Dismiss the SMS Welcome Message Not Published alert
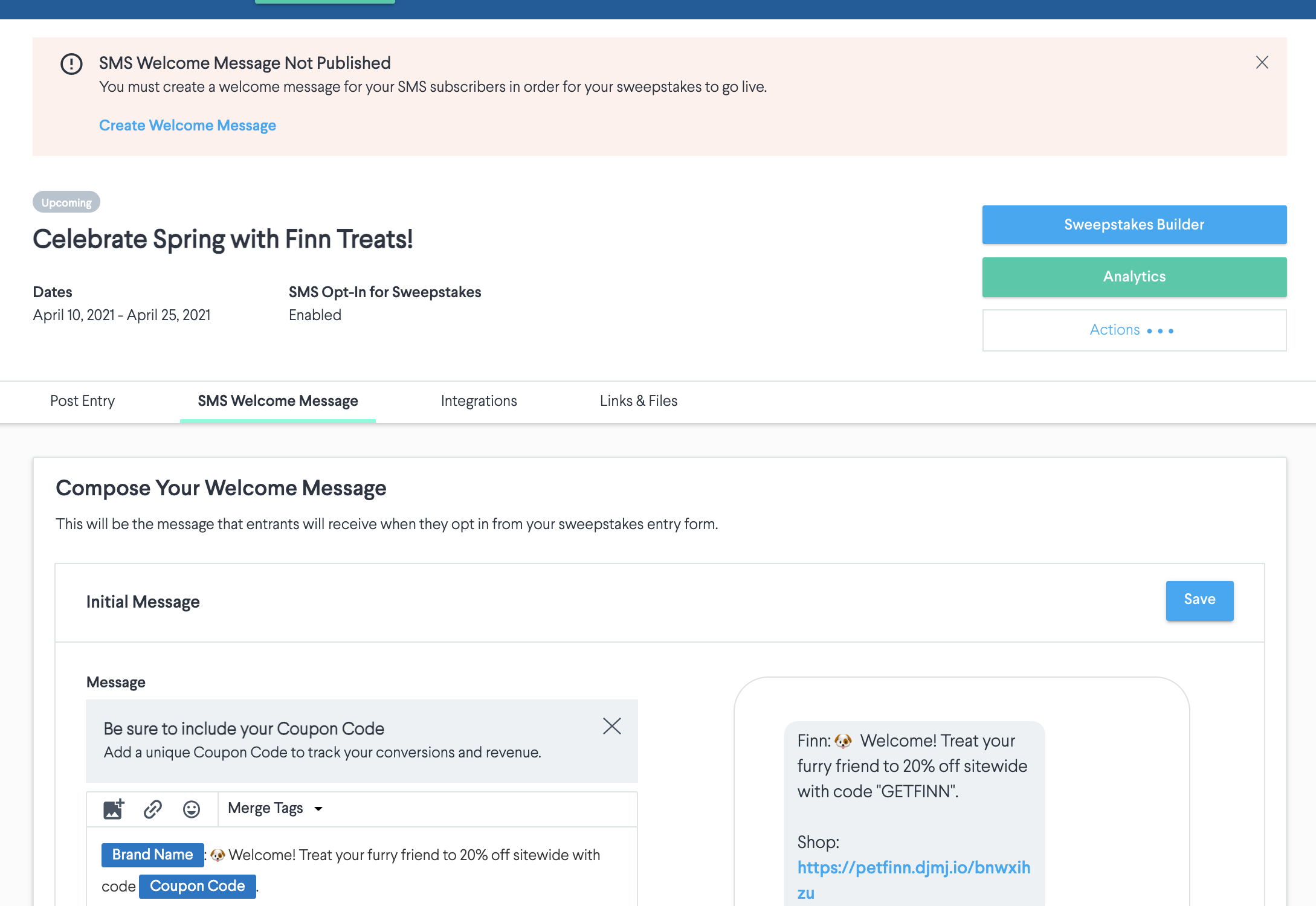 [x=1262, y=62]
